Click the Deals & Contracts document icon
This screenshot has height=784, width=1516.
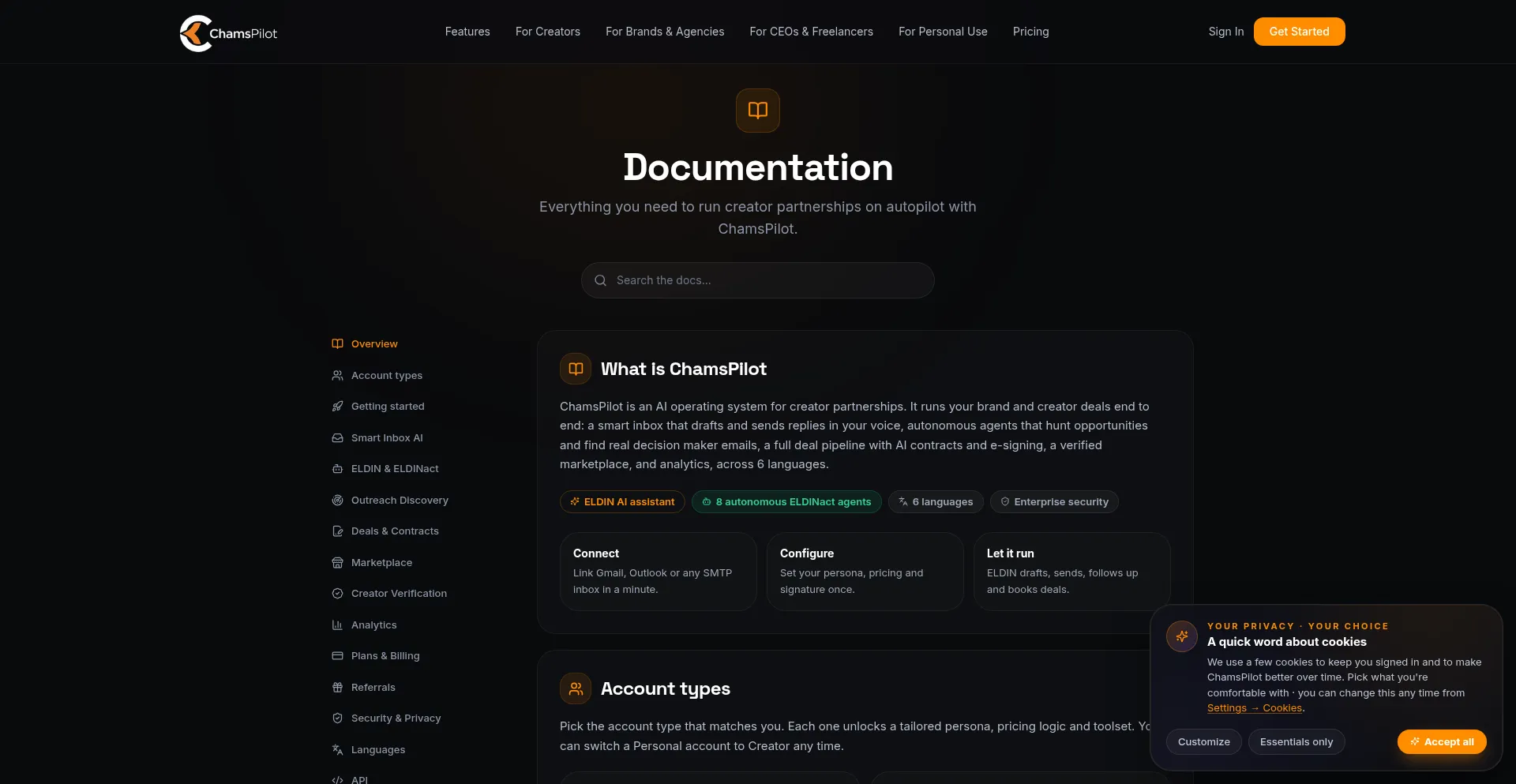[x=337, y=531]
